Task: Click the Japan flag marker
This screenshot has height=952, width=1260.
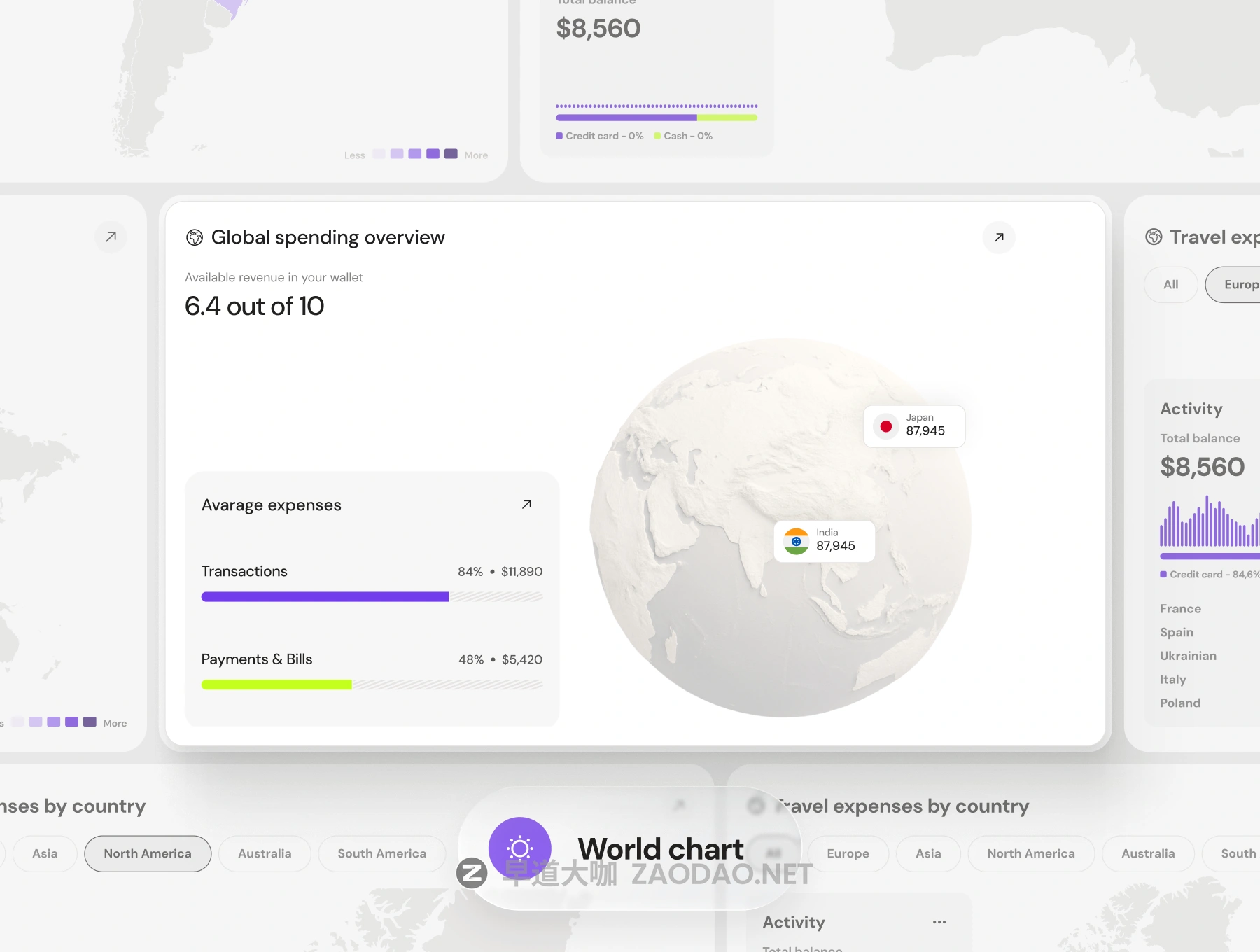Action: (x=885, y=426)
